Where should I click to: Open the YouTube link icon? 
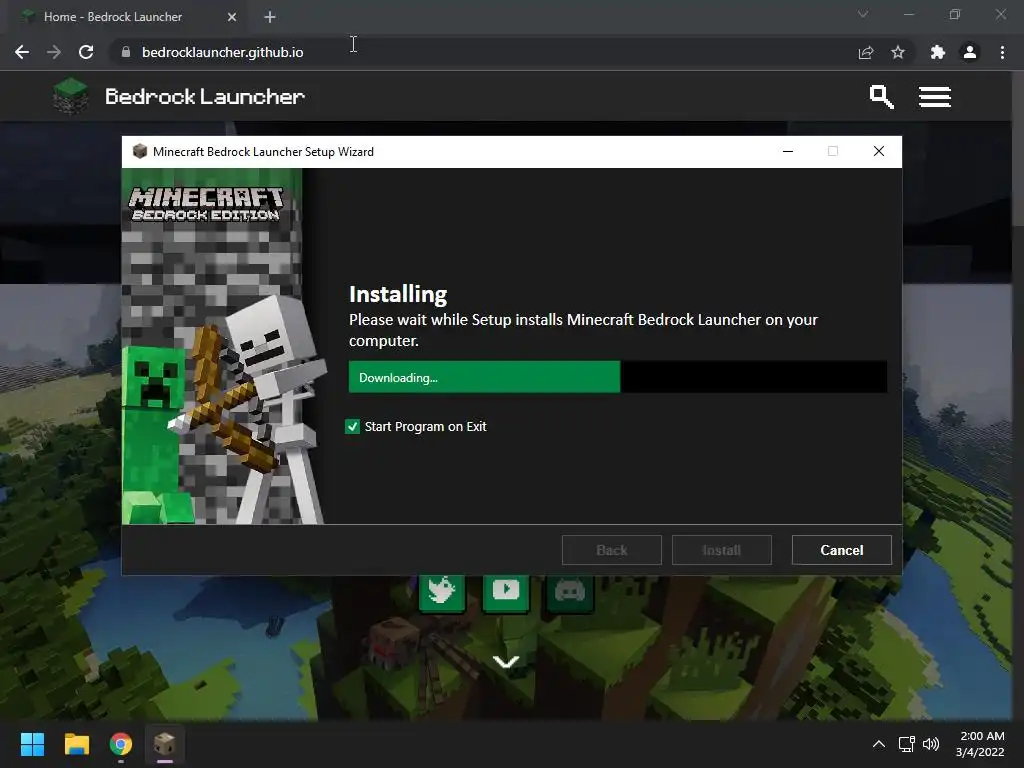(x=506, y=592)
